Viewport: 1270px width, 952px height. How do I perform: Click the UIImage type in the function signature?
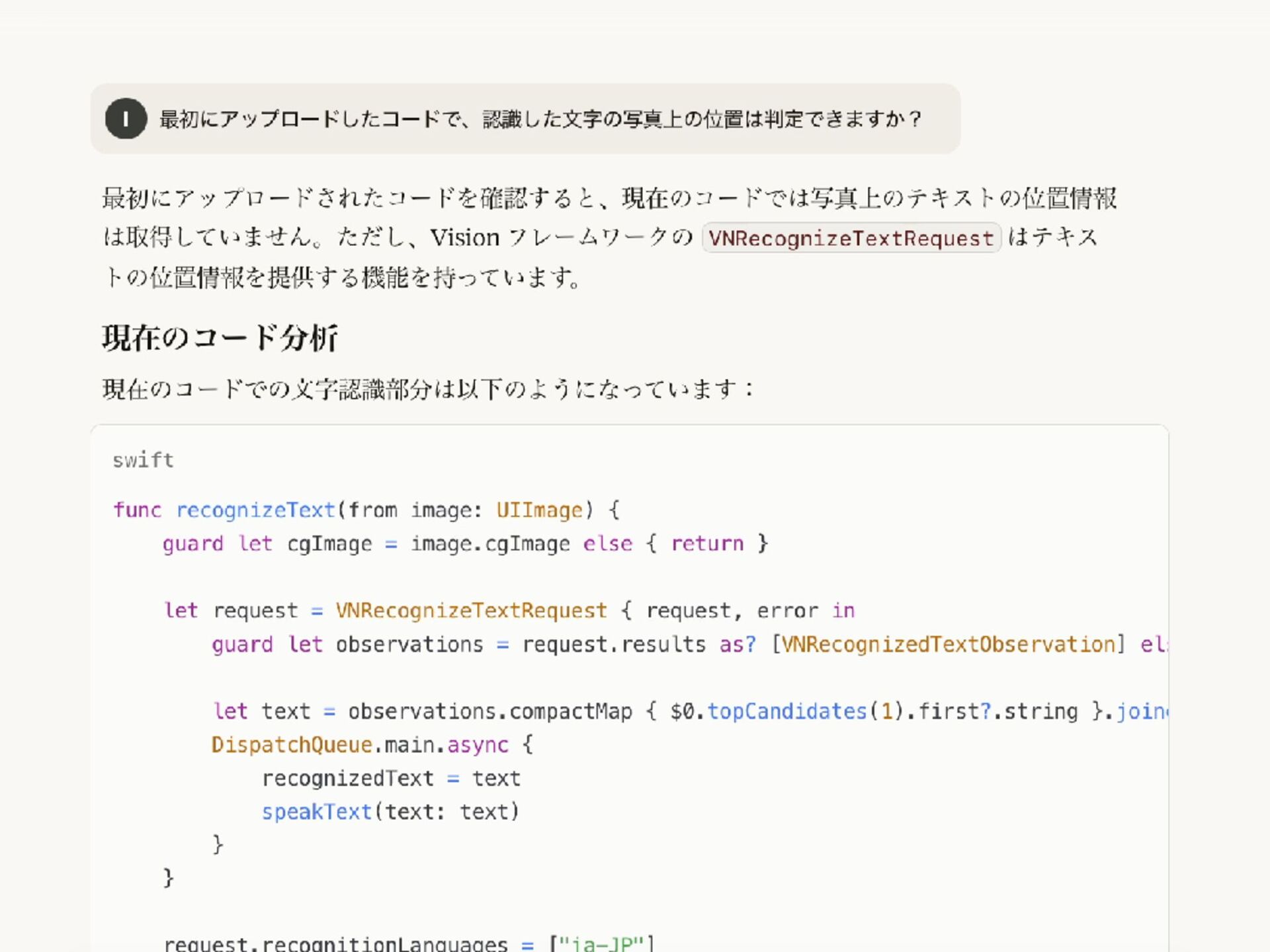click(x=539, y=510)
